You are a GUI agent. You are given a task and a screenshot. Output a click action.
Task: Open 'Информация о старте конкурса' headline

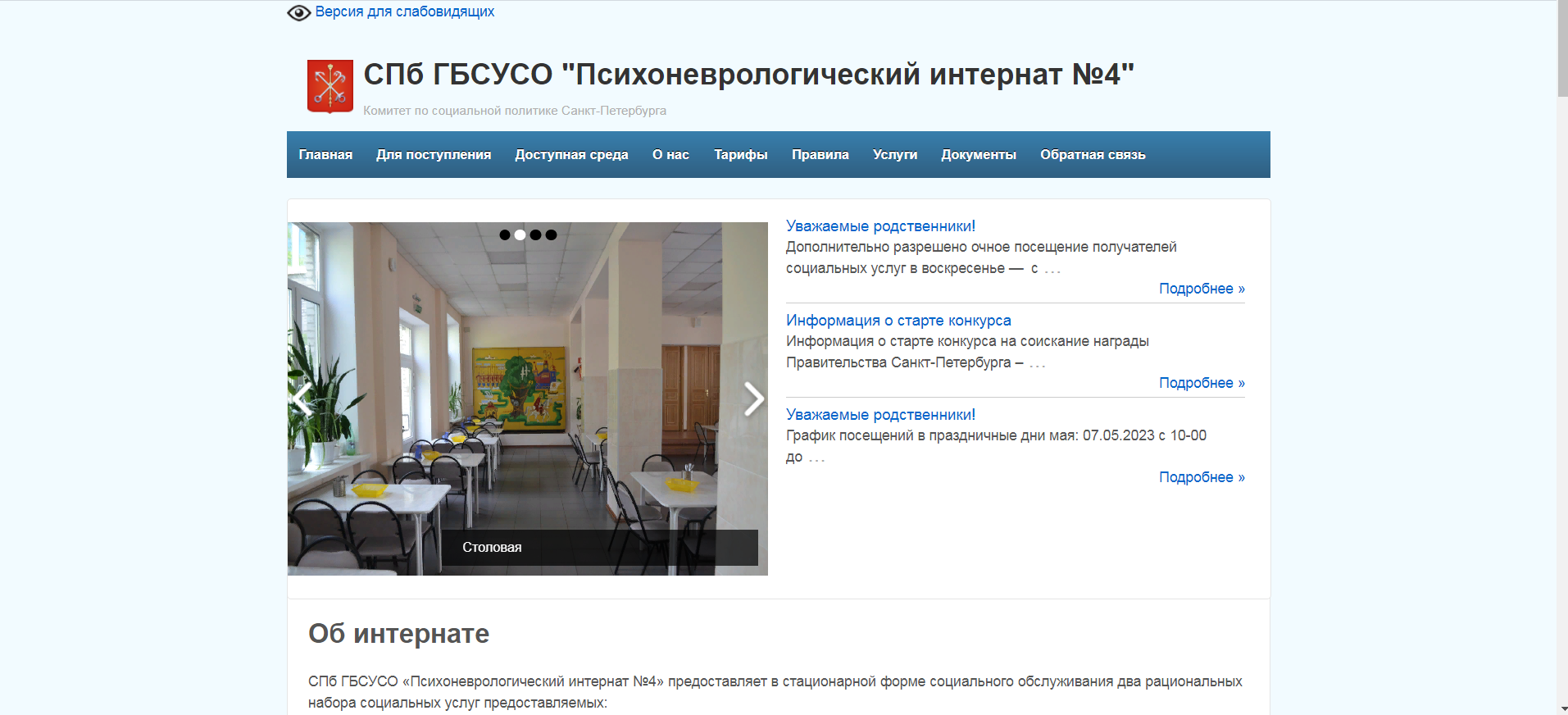(898, 321)
